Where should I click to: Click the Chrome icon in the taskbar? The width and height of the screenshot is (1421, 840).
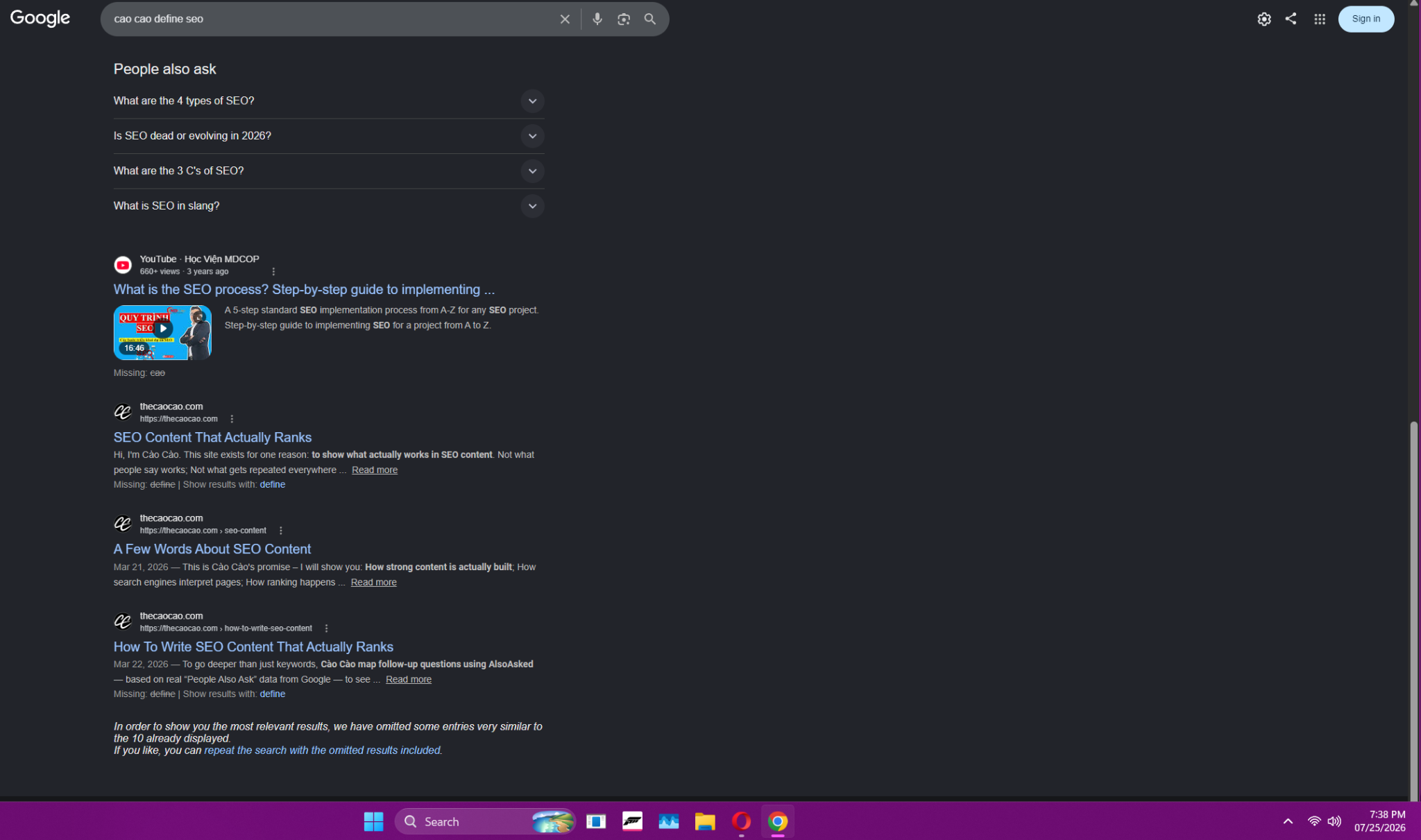[778, 821]
